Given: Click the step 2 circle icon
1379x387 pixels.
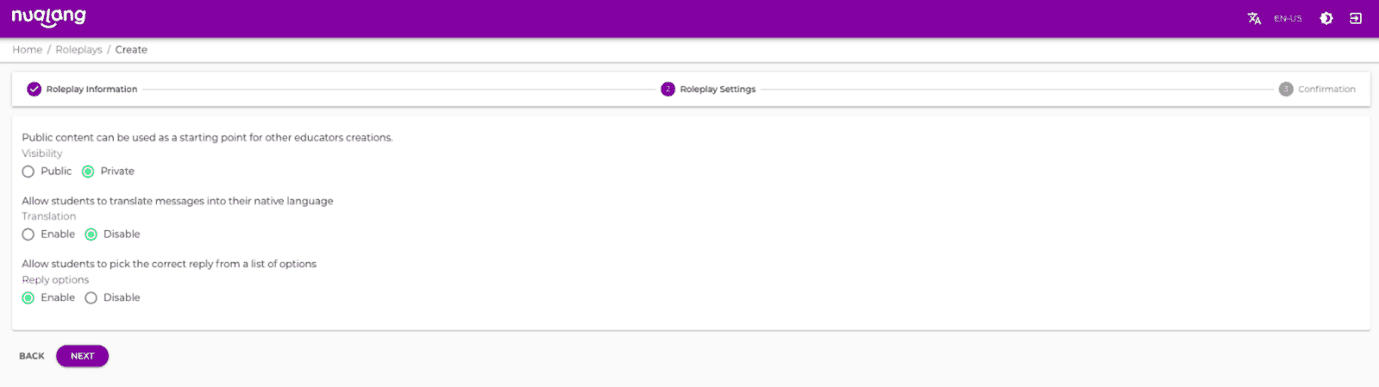Looking at the screenshot, I should tap(668, 89).
